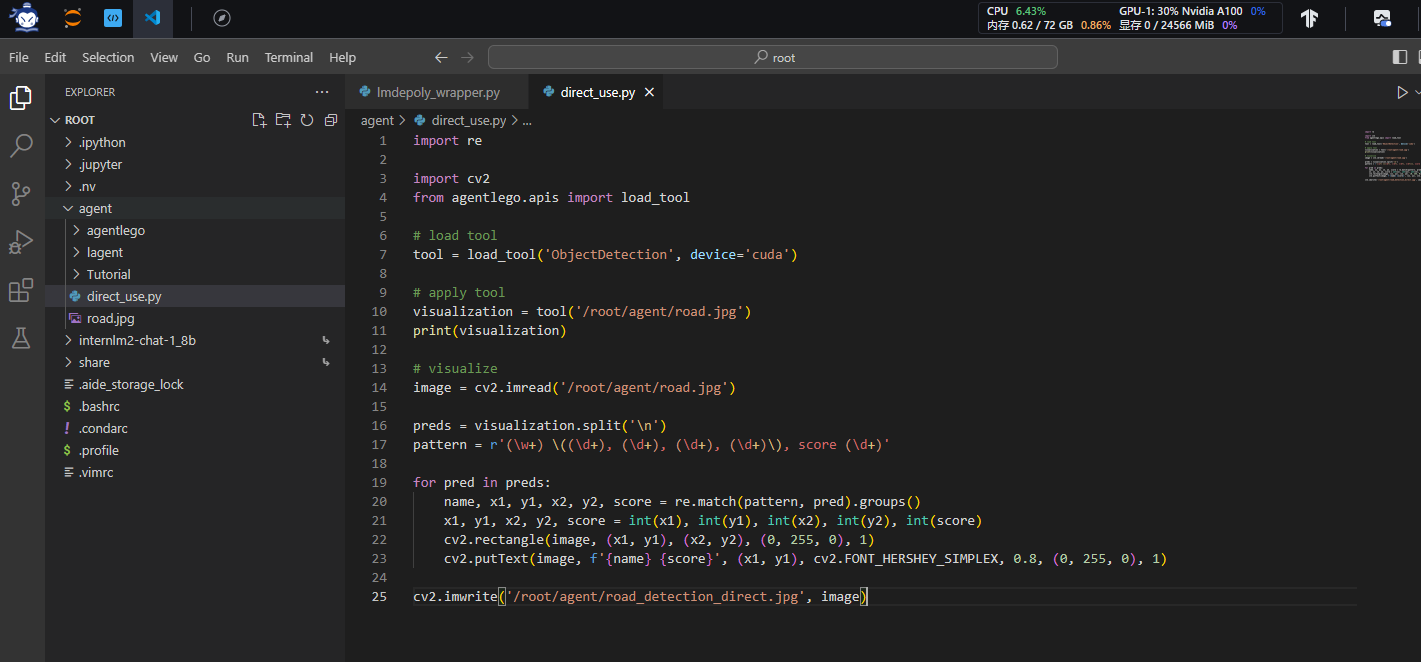Select the direct_use.py editor tab
The height and width of the screenshot is (662, 1421).
(x=598, y=92)
